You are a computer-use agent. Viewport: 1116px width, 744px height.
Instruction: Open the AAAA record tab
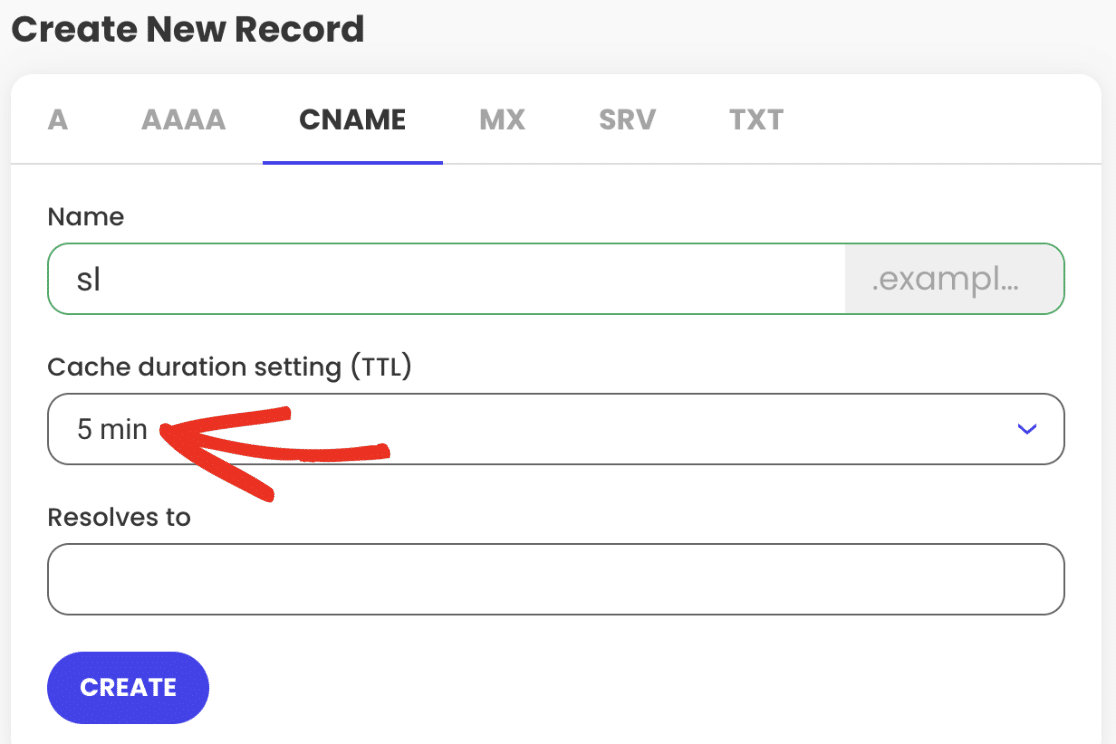click(184, 120)
